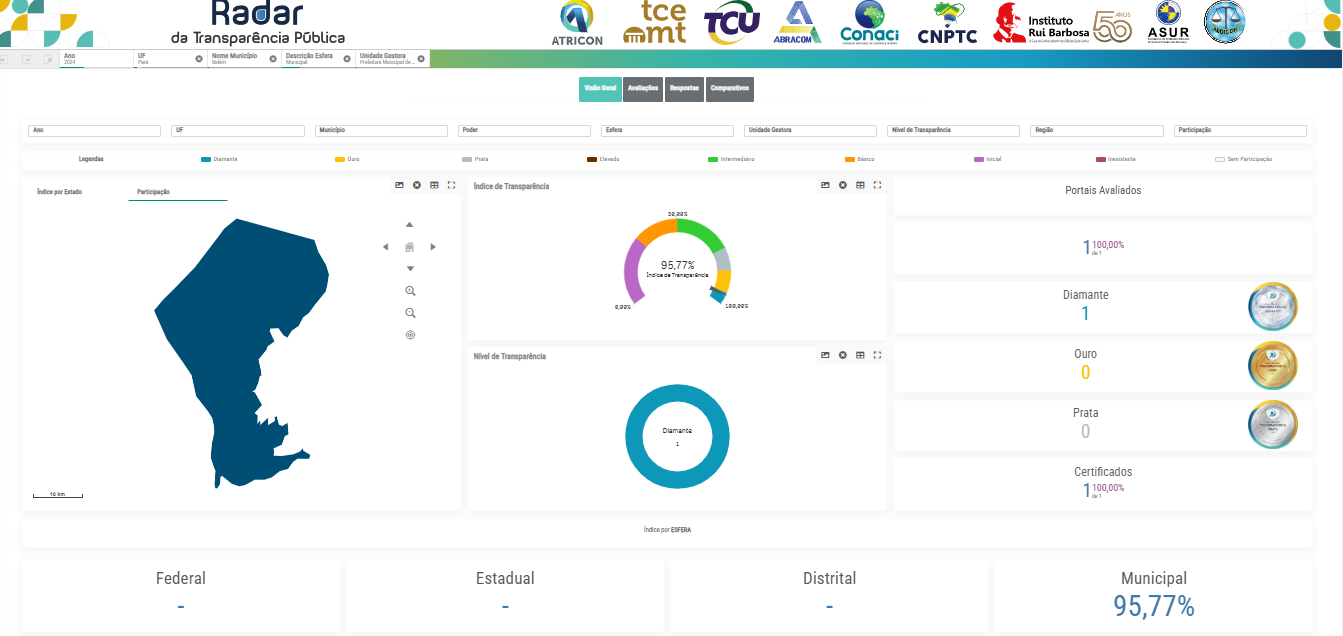
Task: Switch to the Avaliações tab
Action: tap(642, 89)
